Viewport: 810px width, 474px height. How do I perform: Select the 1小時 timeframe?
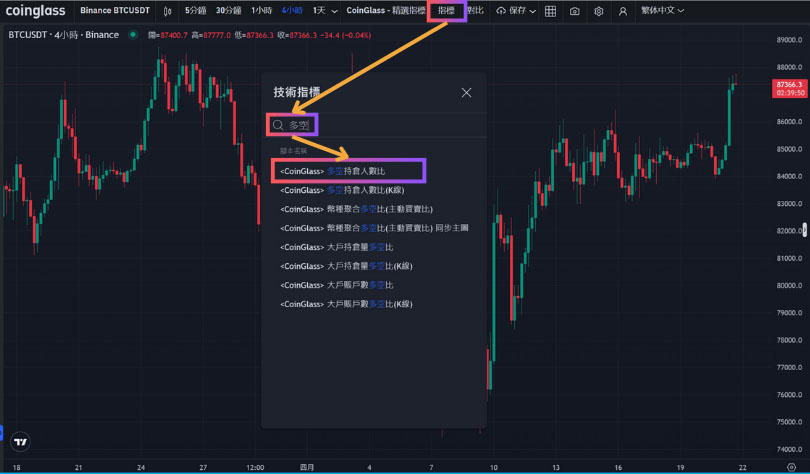point(261,10)
